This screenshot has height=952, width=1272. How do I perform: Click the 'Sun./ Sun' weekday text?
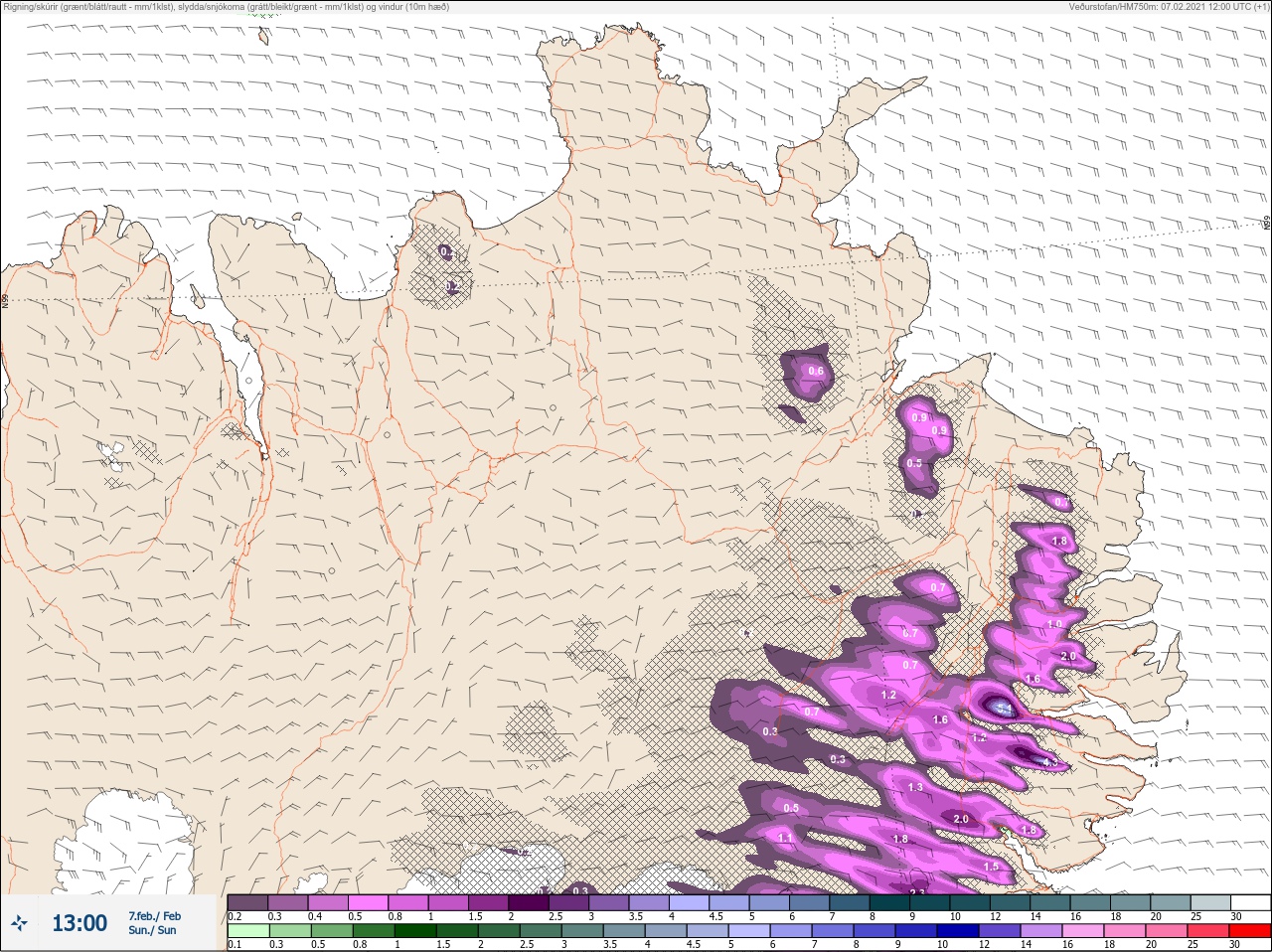pyautogui.click(x=152, y=930)
